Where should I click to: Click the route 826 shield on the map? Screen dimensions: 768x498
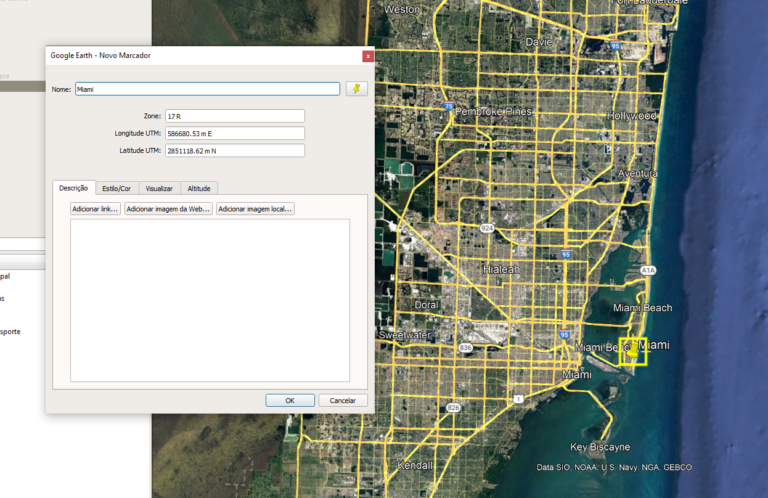tap(454, 407)
